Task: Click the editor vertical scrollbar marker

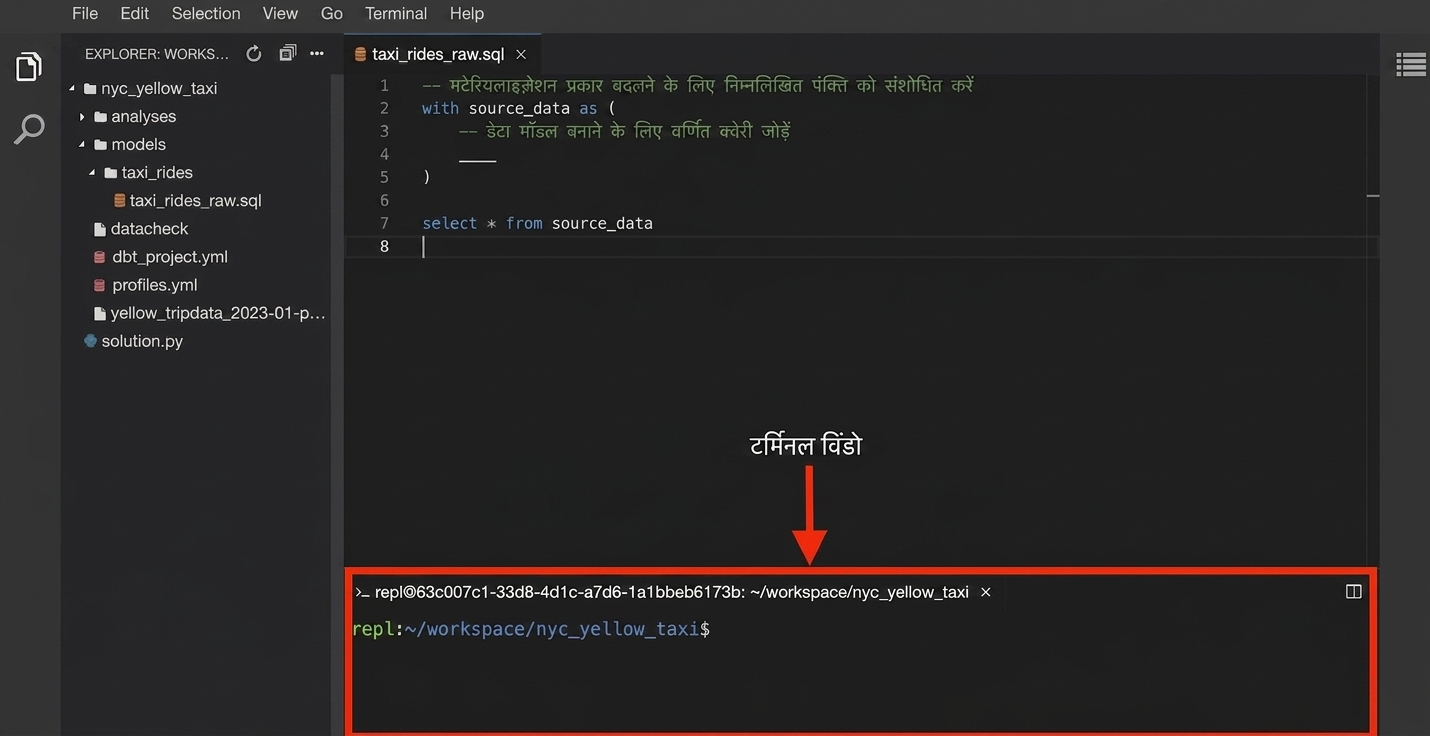Action: (1373, 196)
